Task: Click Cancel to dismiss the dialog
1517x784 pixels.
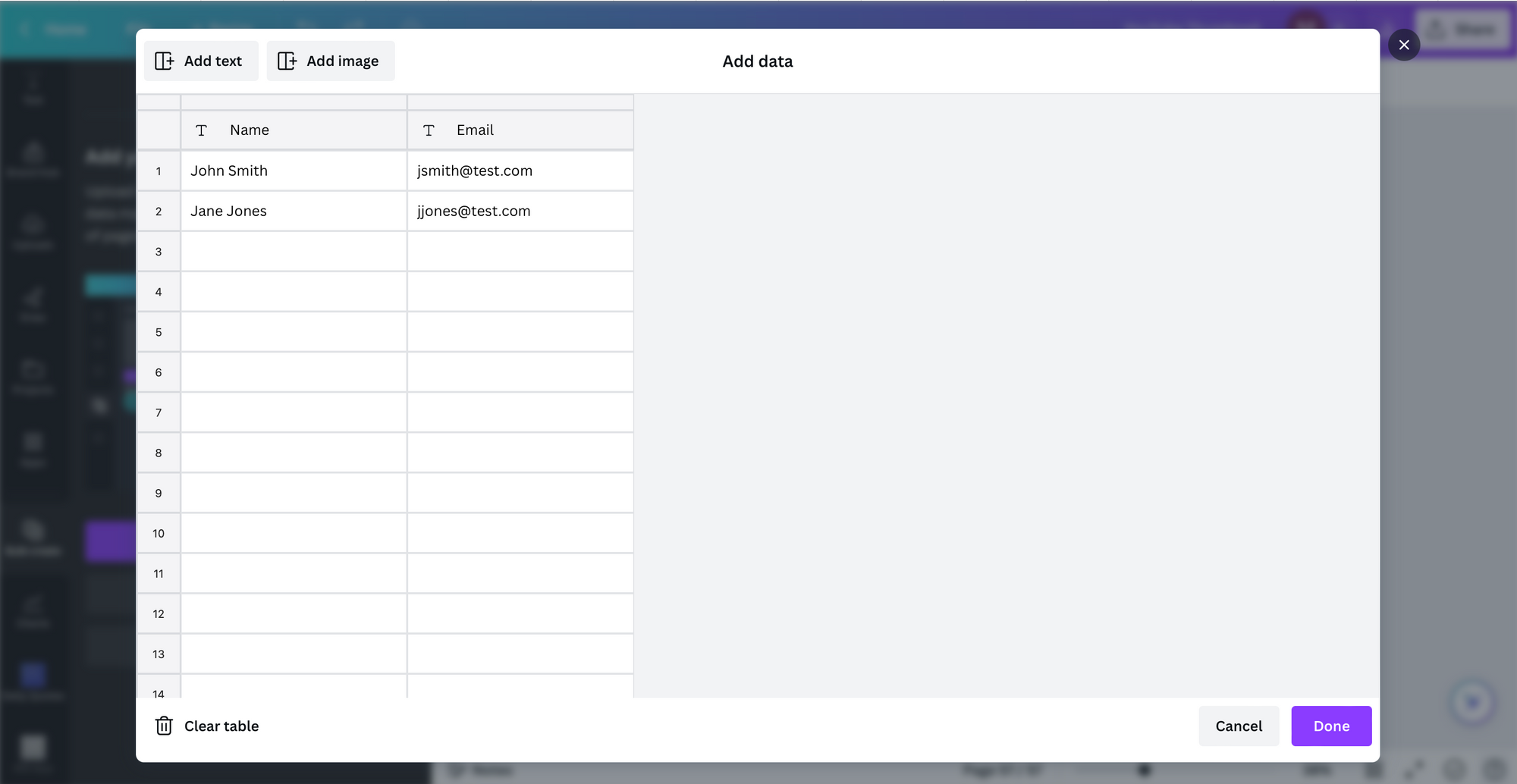Action: [x=1239, y=726]
